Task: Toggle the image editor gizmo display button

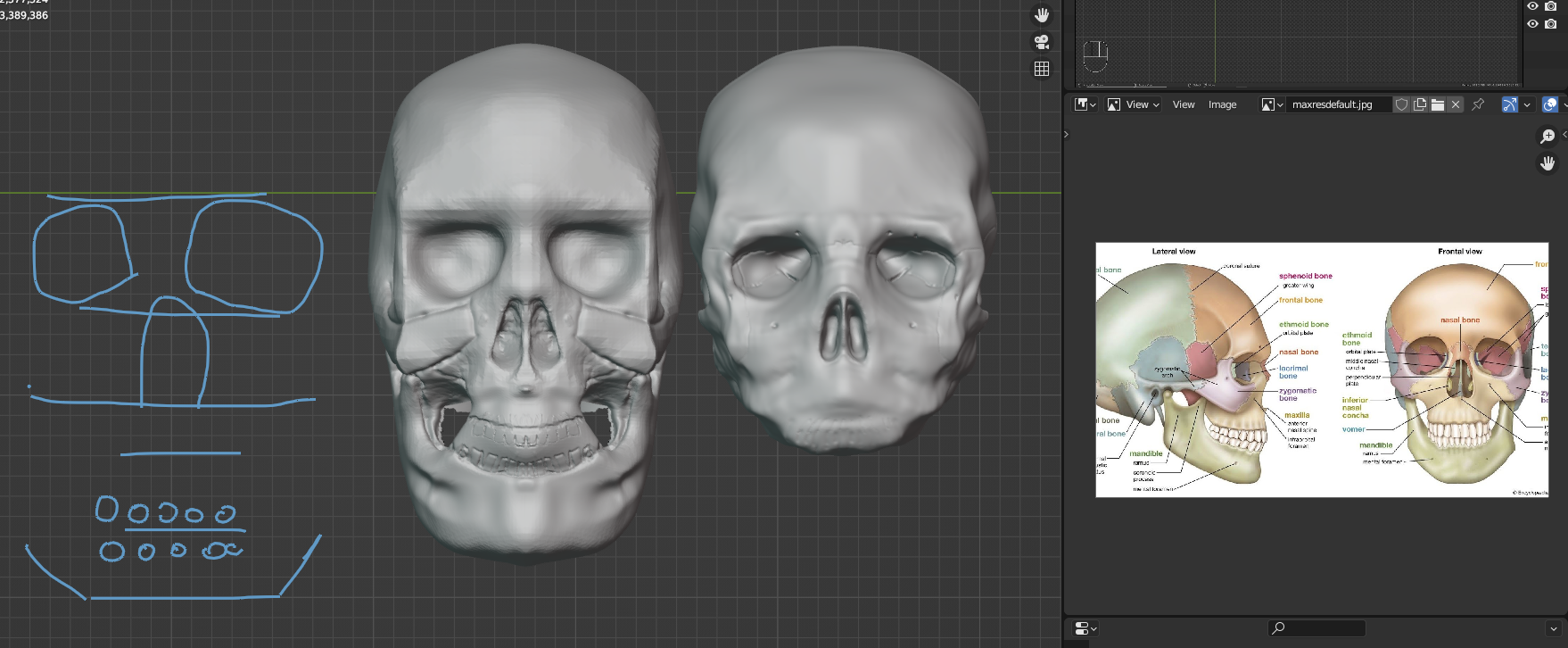Action: pos(1509,104)
